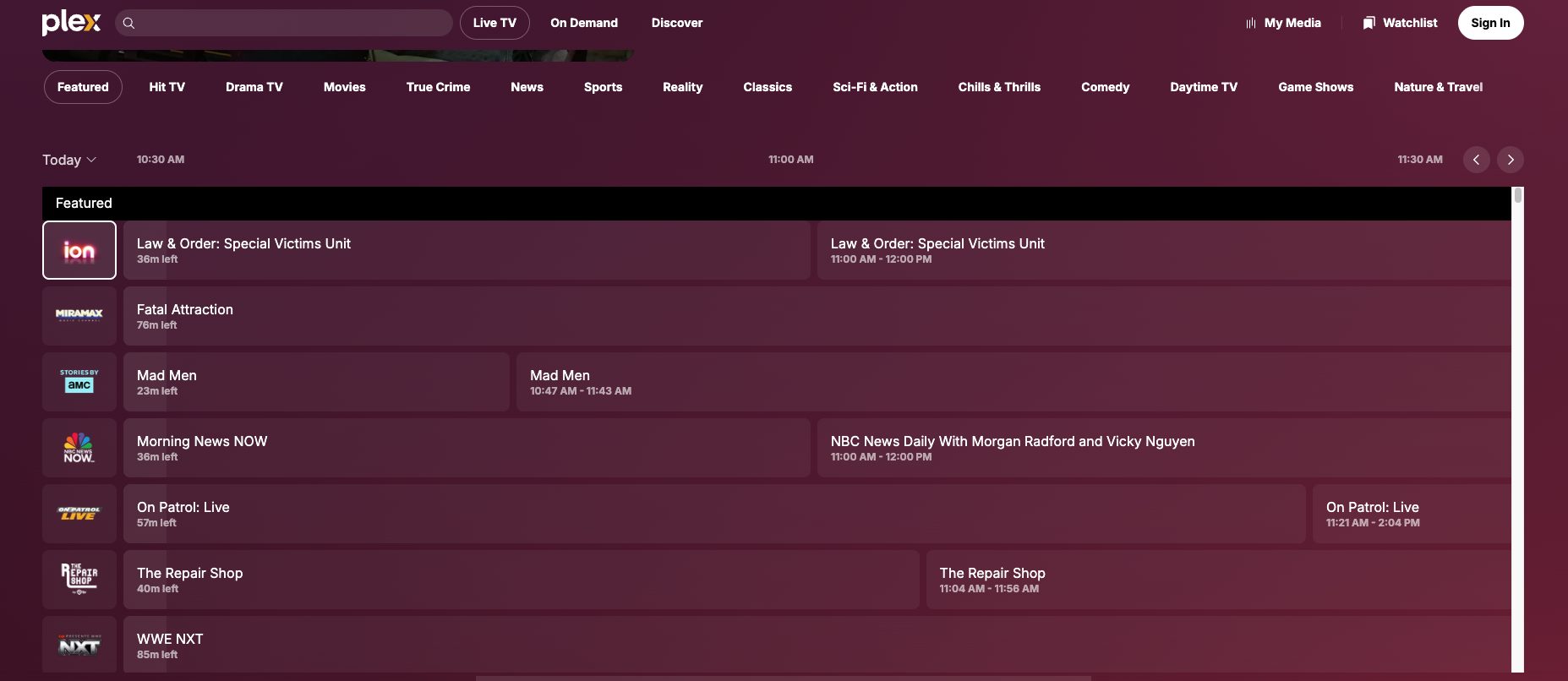Select the Classics category
This screenshot has height=681, width=1568.
pos(768,87)
